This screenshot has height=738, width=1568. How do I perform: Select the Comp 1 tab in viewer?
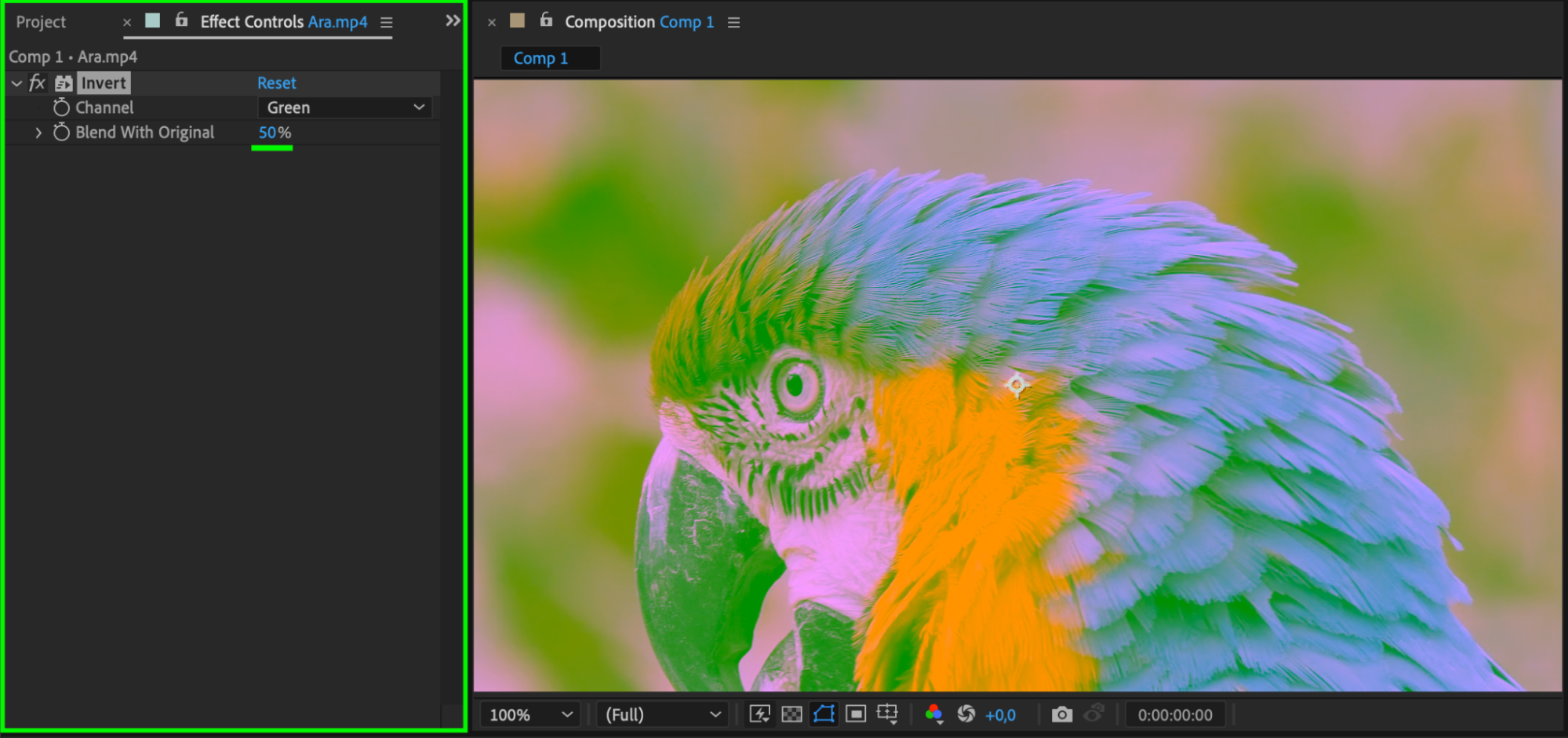coord(540,58)
